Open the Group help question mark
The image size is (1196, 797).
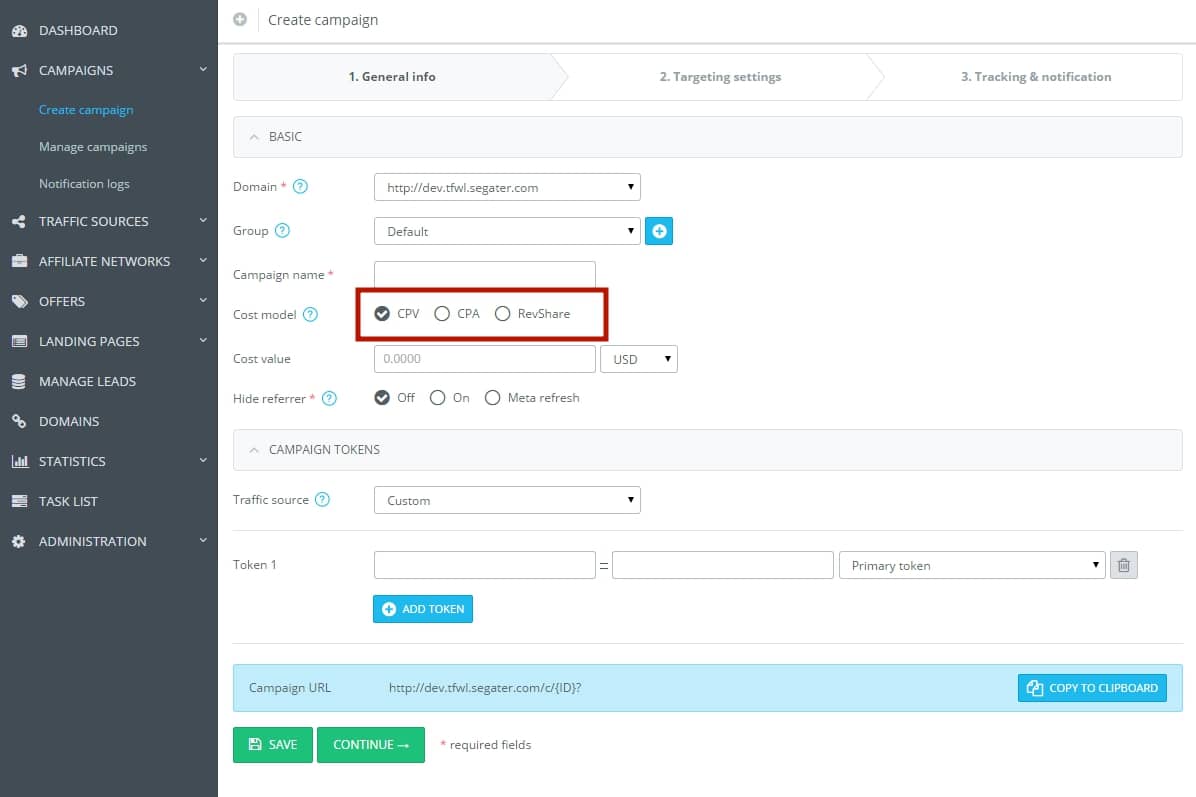pyautogui.click(x=282, y=230)
